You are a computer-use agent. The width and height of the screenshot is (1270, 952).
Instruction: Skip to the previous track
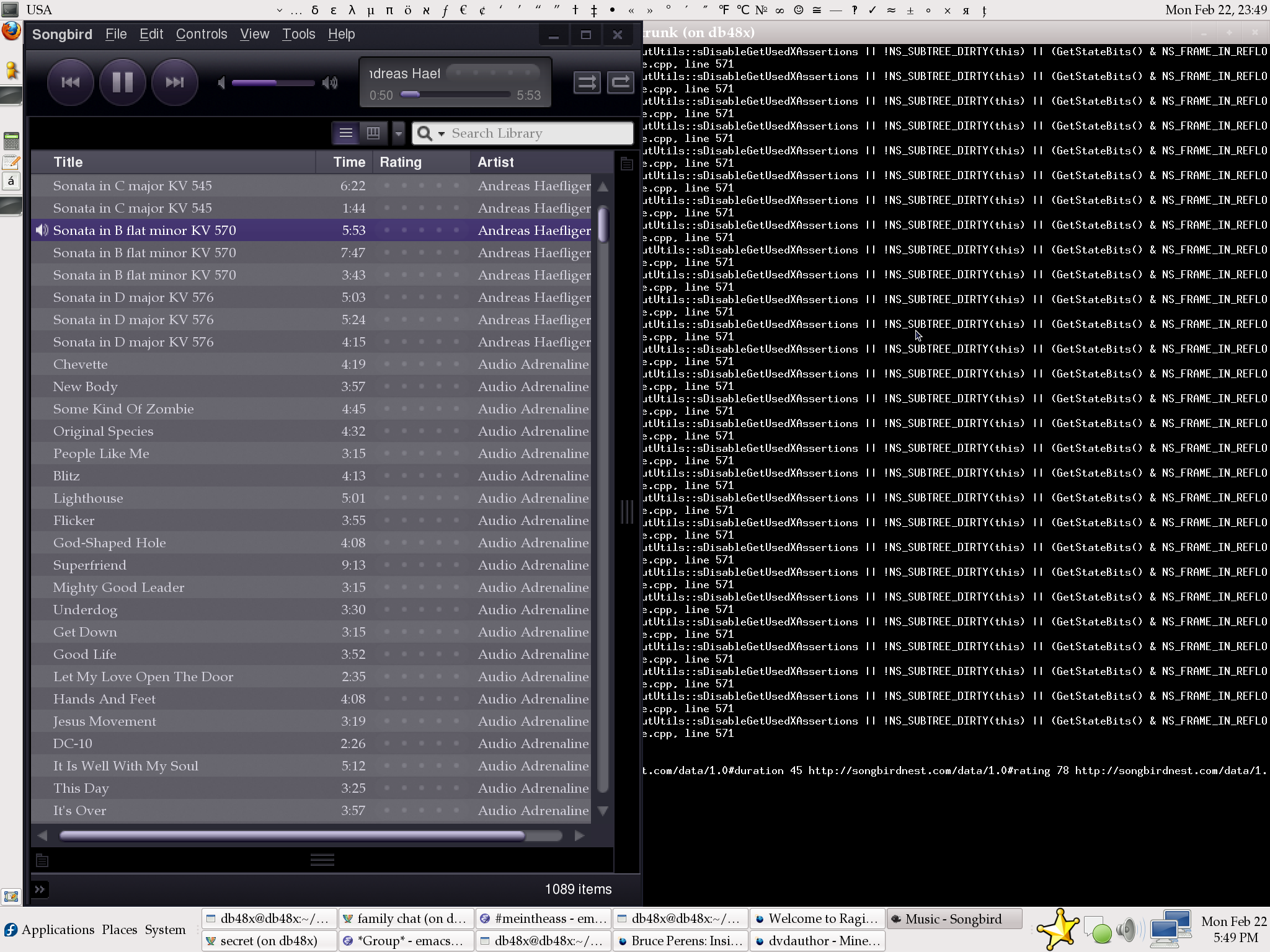coord(71,82)
